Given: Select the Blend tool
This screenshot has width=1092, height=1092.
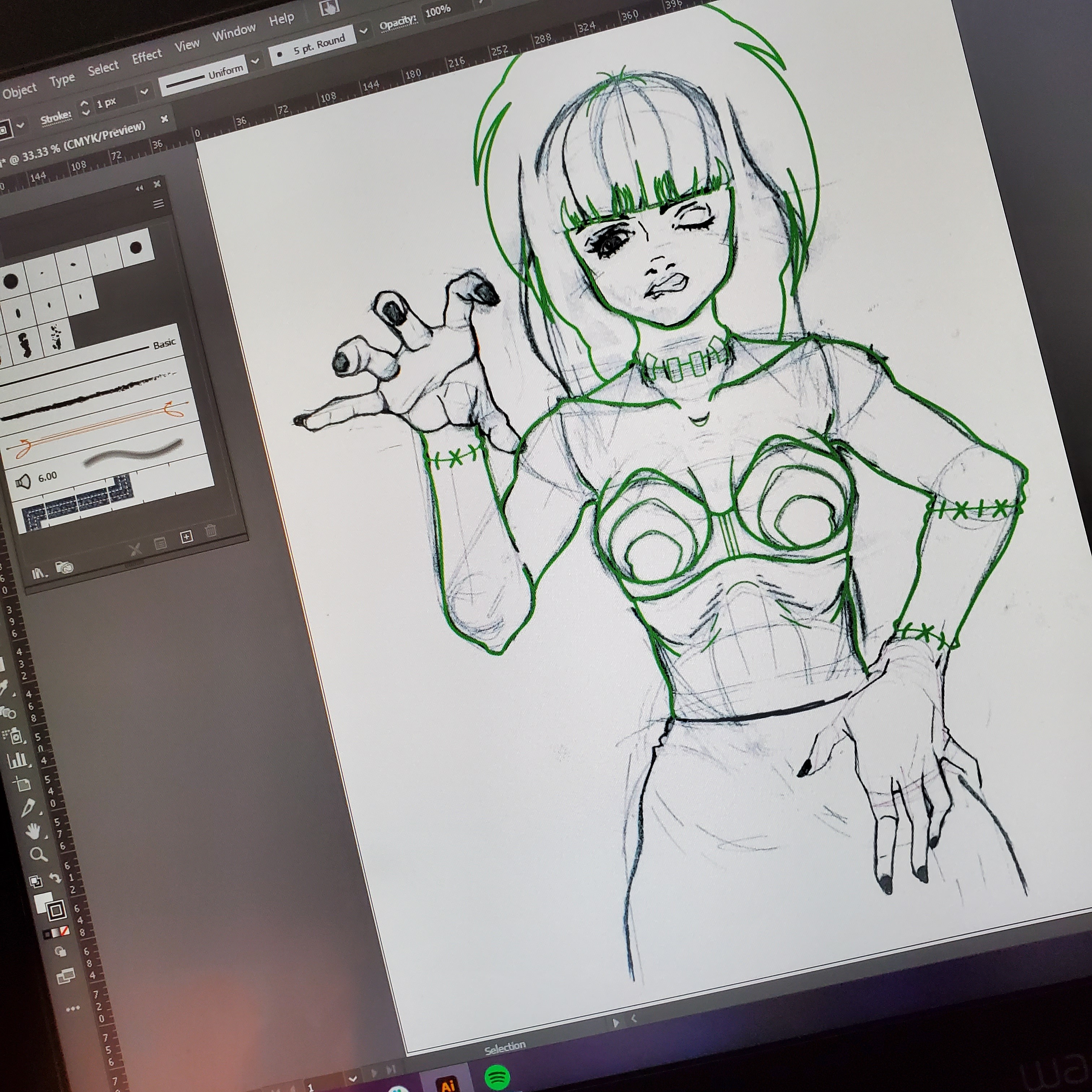Looking at the screenshot, I should click(x=8, y=712).
